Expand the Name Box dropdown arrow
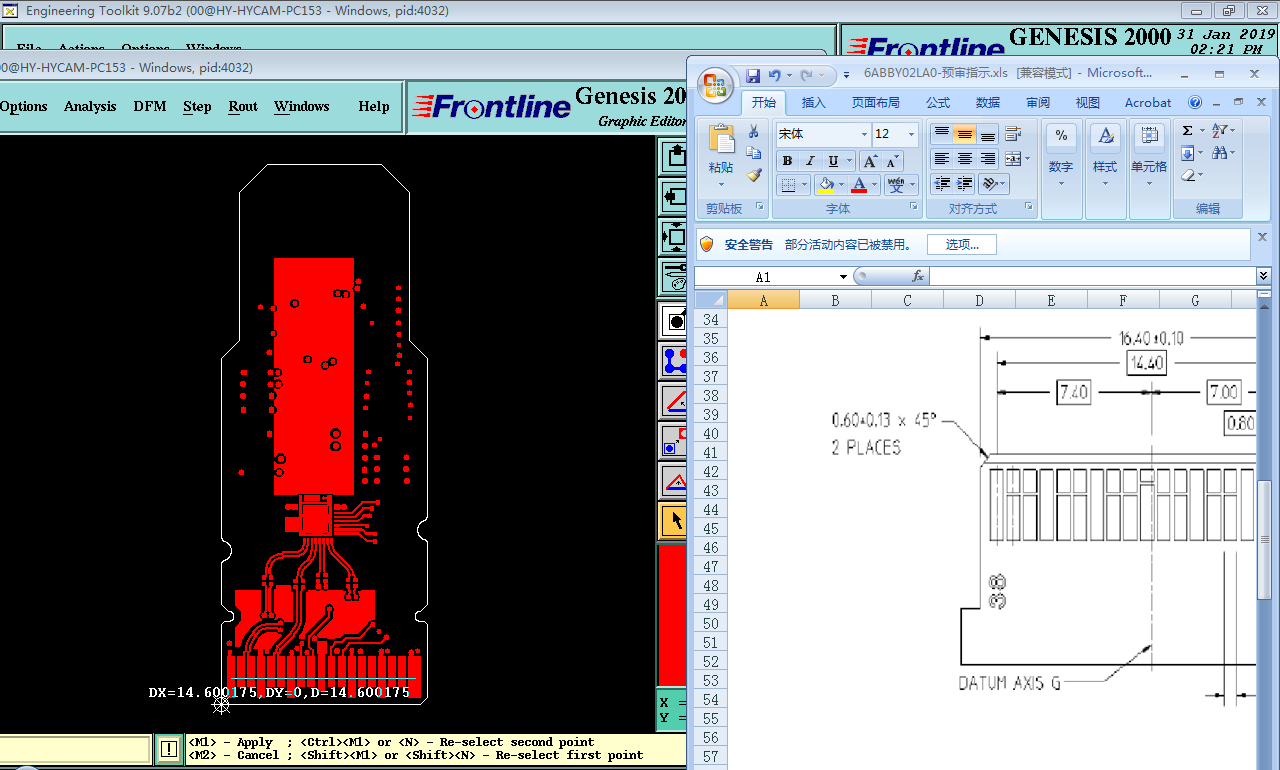The height and width of the screenshot is (770, 1280). click(843, 277)
